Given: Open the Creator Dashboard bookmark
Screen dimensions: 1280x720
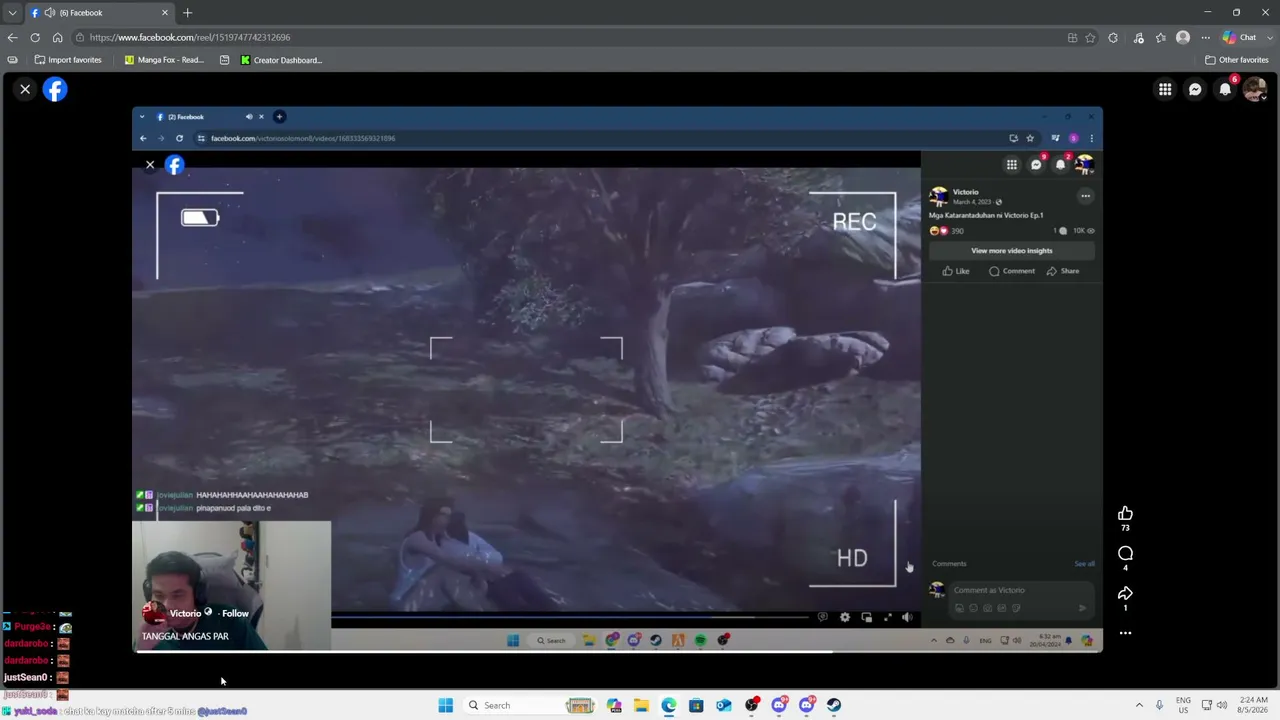Looking at the screenshot, I should click(x=281, y=60).
